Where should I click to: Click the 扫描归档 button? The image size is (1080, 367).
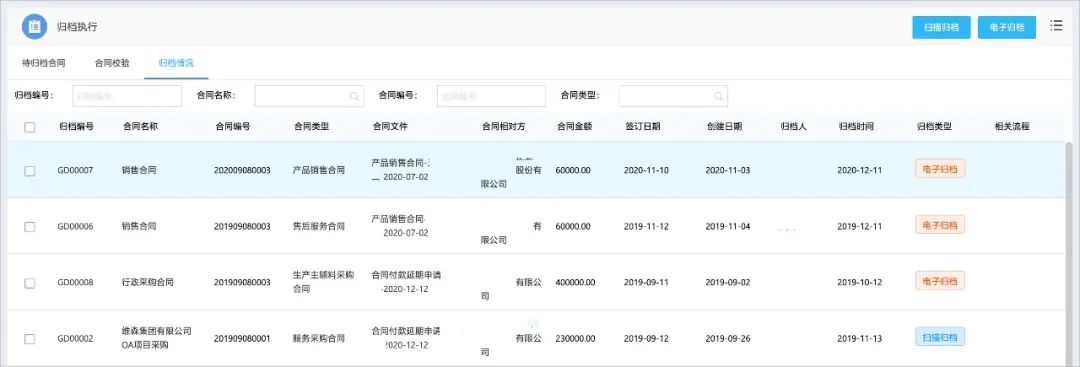942,27
